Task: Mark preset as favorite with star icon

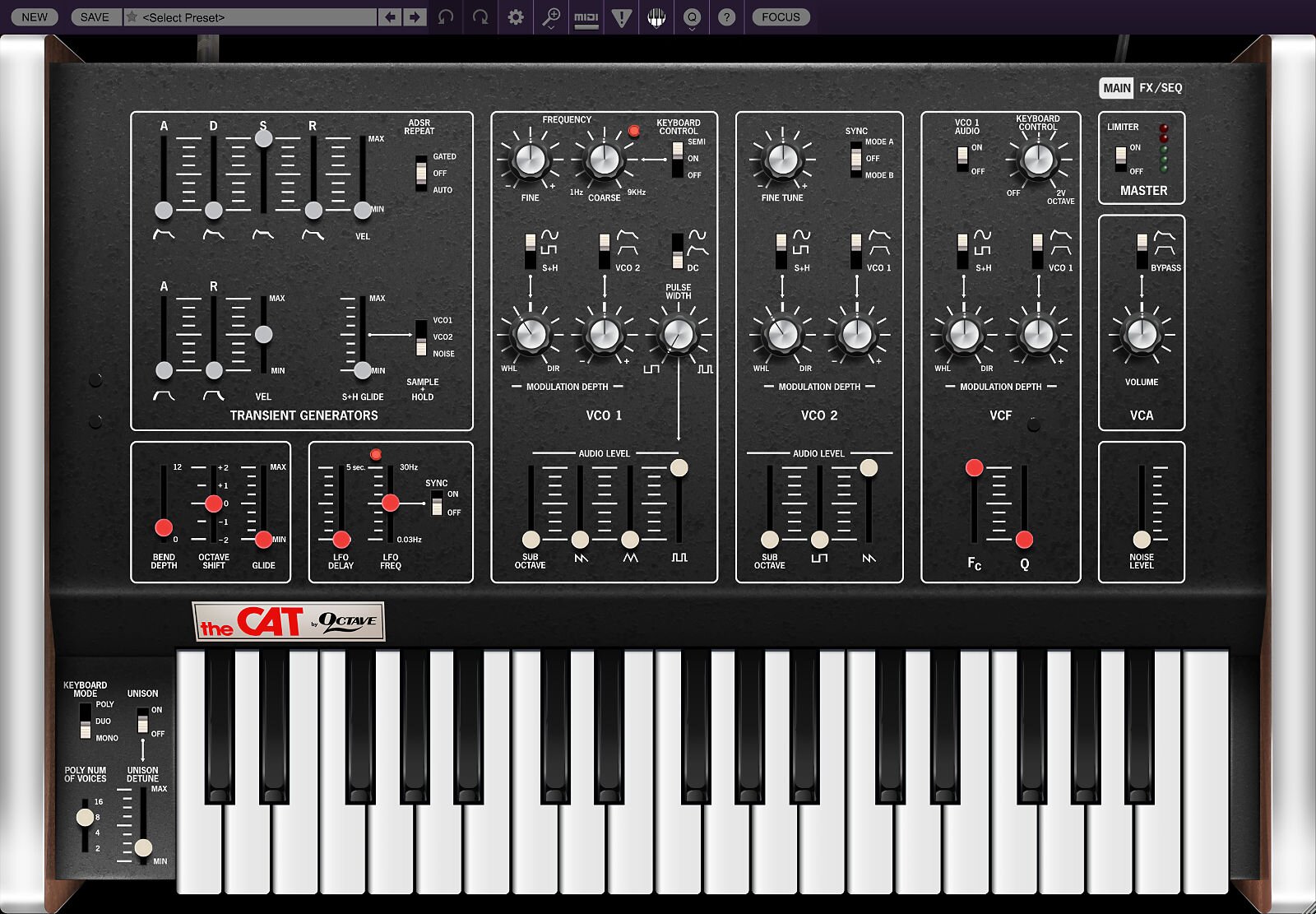Action: click(x=132, y=17)
